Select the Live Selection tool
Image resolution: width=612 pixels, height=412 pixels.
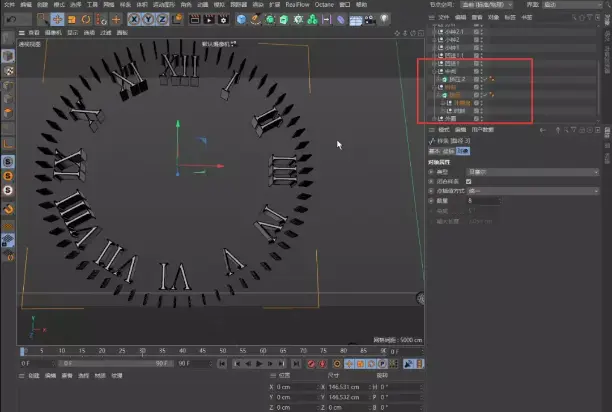[43, 19]
